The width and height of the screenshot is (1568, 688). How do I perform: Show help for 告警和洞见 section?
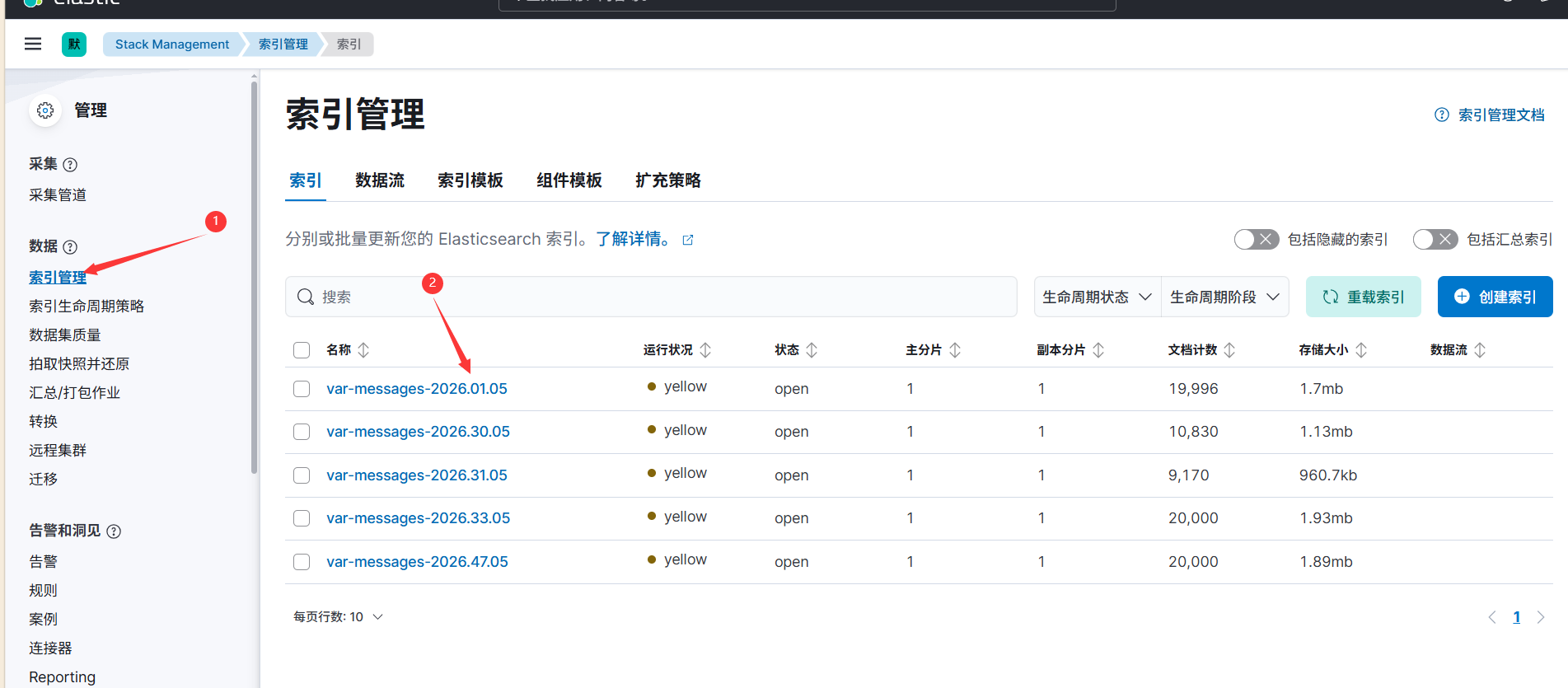[x=115, y=531]
